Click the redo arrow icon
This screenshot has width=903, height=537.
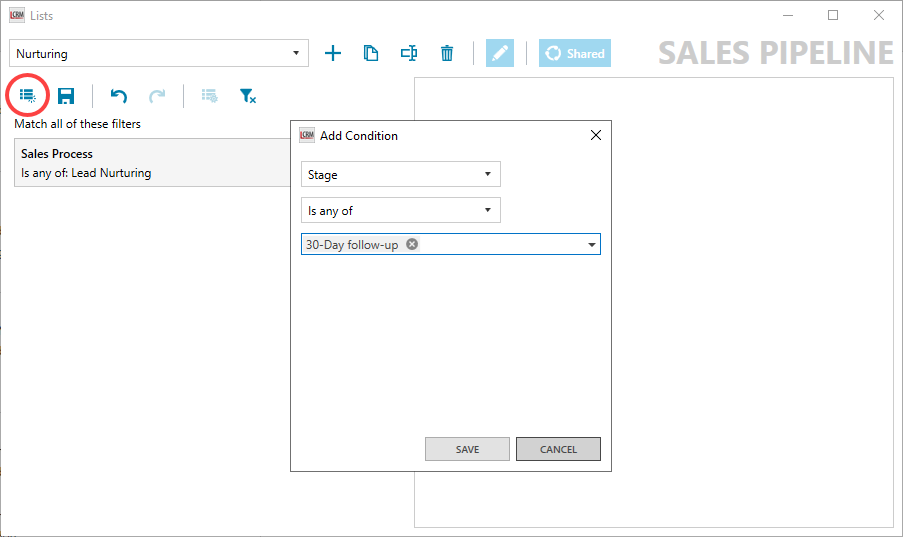coord(157,96)
